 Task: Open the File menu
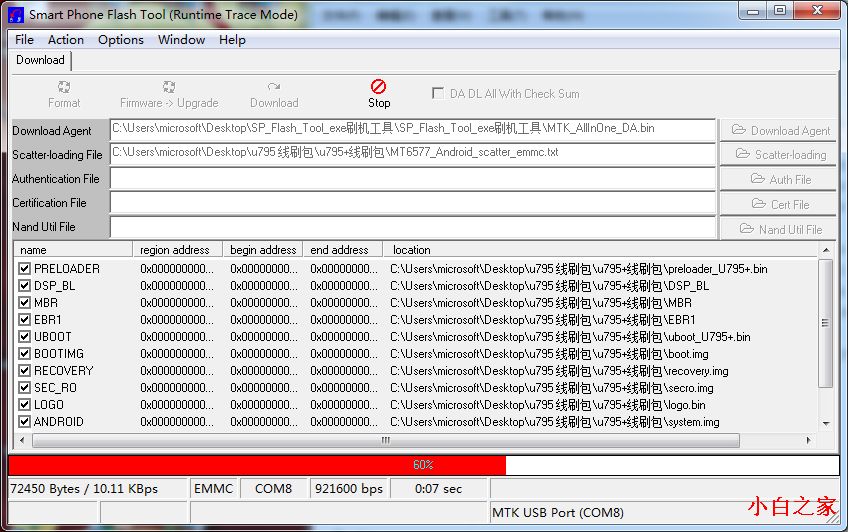point(24,39)
